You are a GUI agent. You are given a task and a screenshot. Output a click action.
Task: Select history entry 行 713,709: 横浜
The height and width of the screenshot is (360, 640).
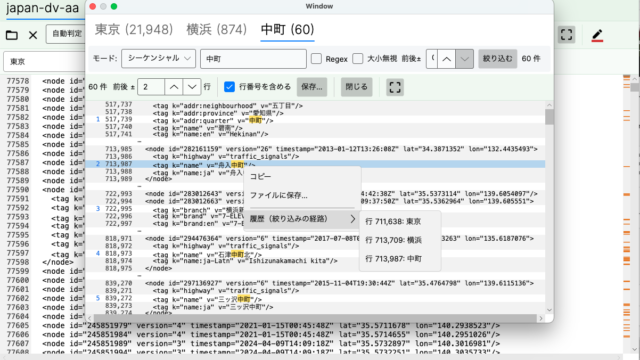400,240
